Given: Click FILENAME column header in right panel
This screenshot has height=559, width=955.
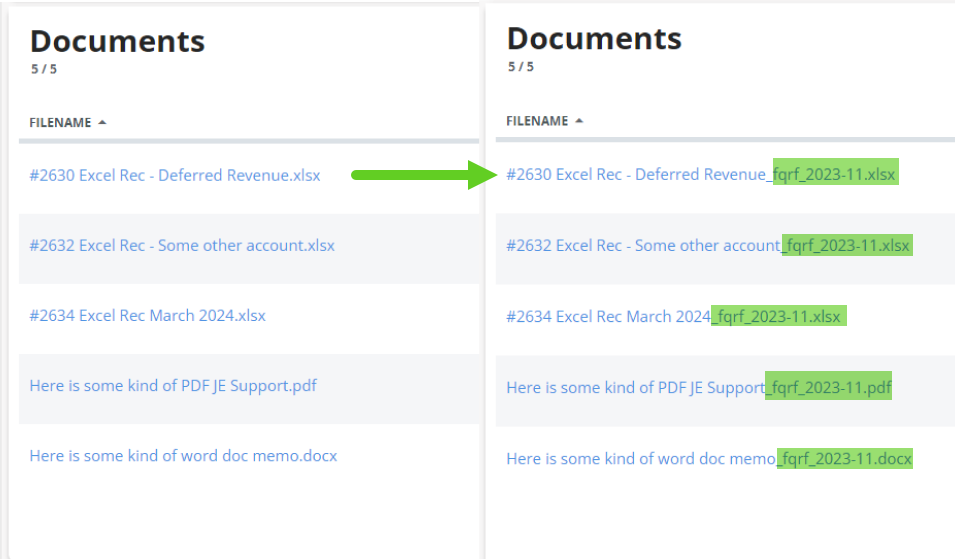Looking at the screenshot, I should [537, 121].
